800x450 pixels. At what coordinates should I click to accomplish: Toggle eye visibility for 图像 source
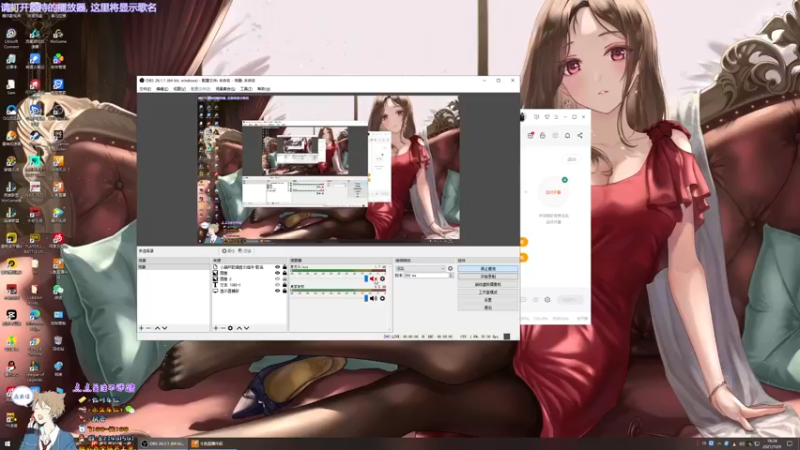click(x=278, y=273)
